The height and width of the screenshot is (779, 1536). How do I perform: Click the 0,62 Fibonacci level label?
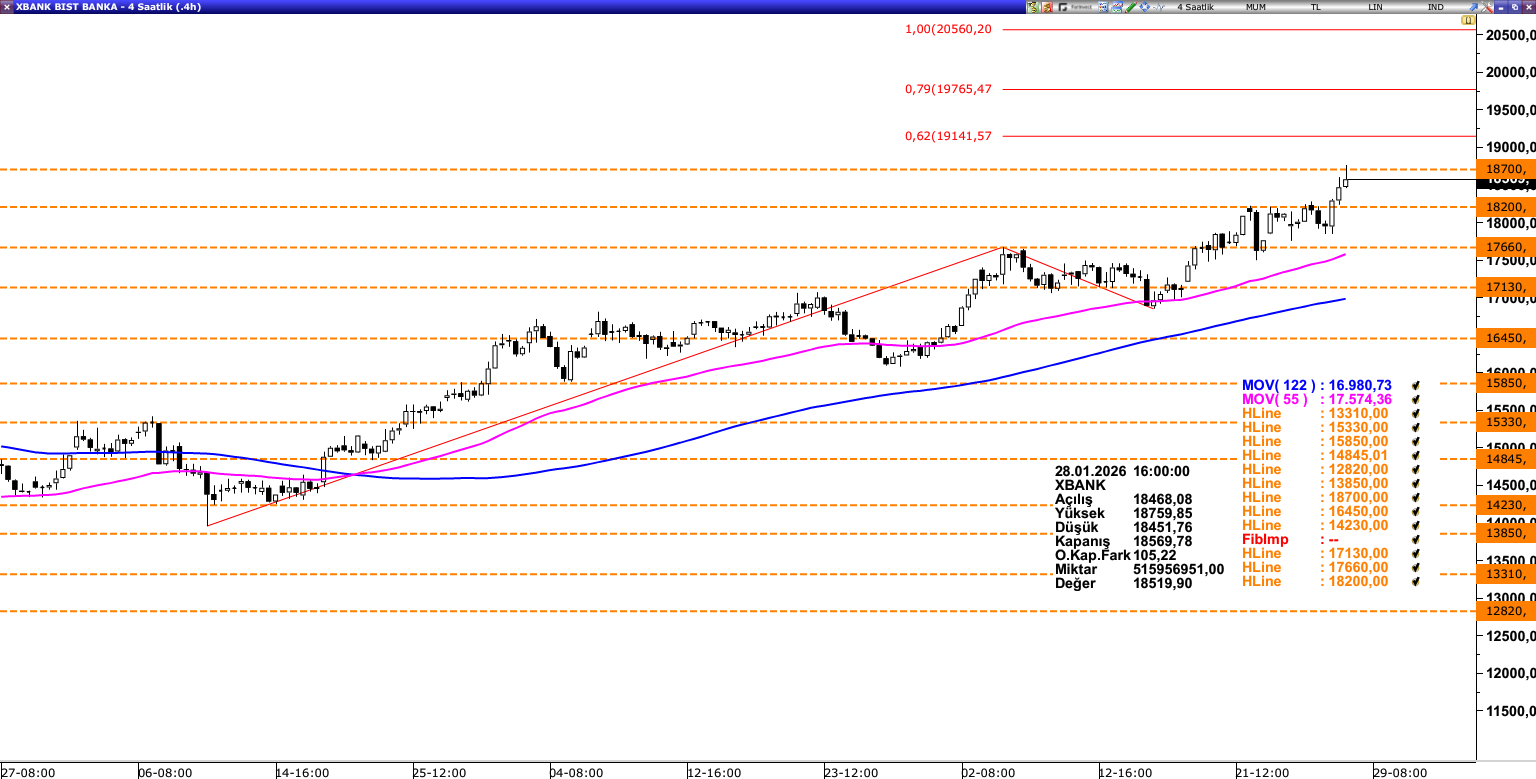[x=948, y=136]
